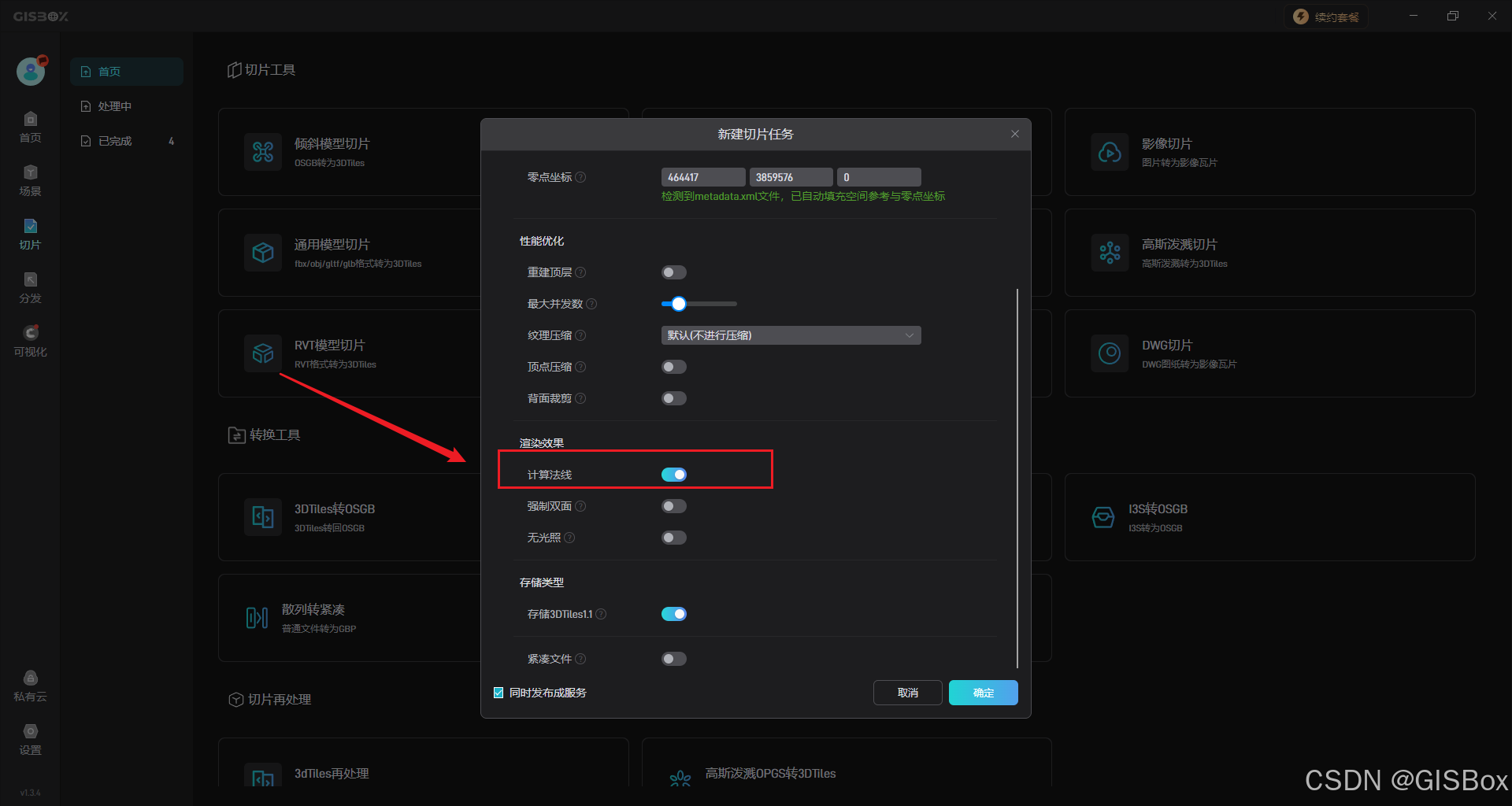
Task: Click the first 零点坐标 field 464417
Action: point(703,177)
